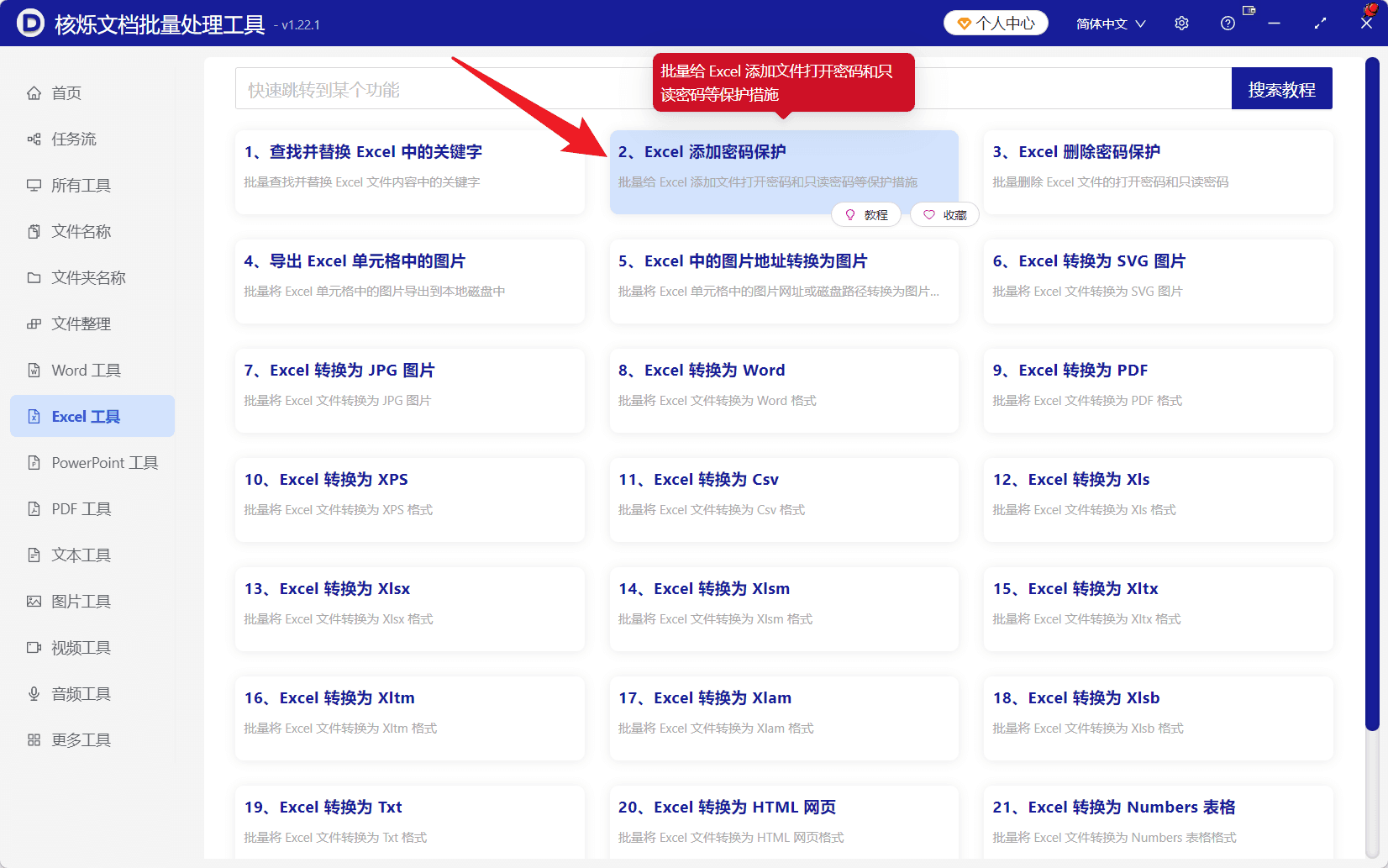
Task: Click the folder icon beside 文件夹名称
Action: [x=34, y=278]
